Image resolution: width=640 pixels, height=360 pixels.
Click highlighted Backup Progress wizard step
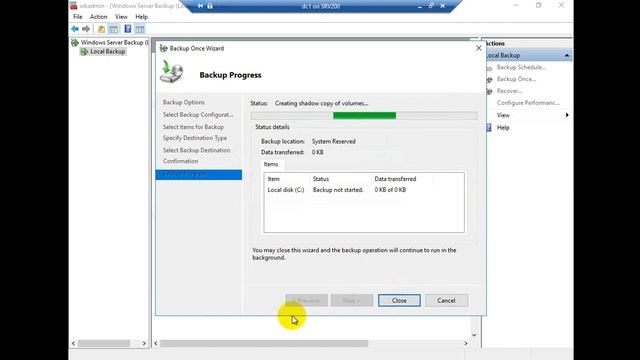click(x=199, y=175)
